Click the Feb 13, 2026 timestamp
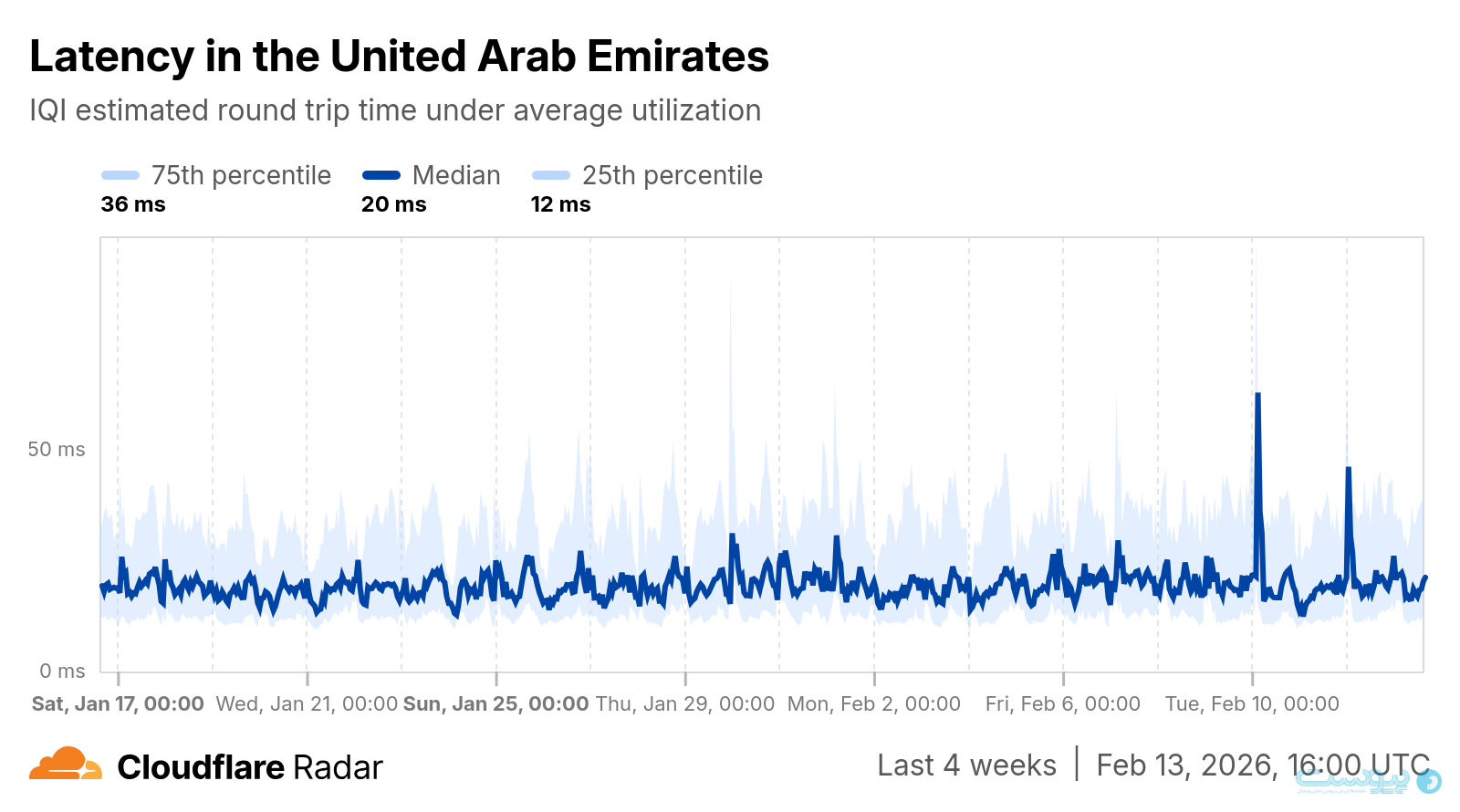 click(x=1262, y=765)
